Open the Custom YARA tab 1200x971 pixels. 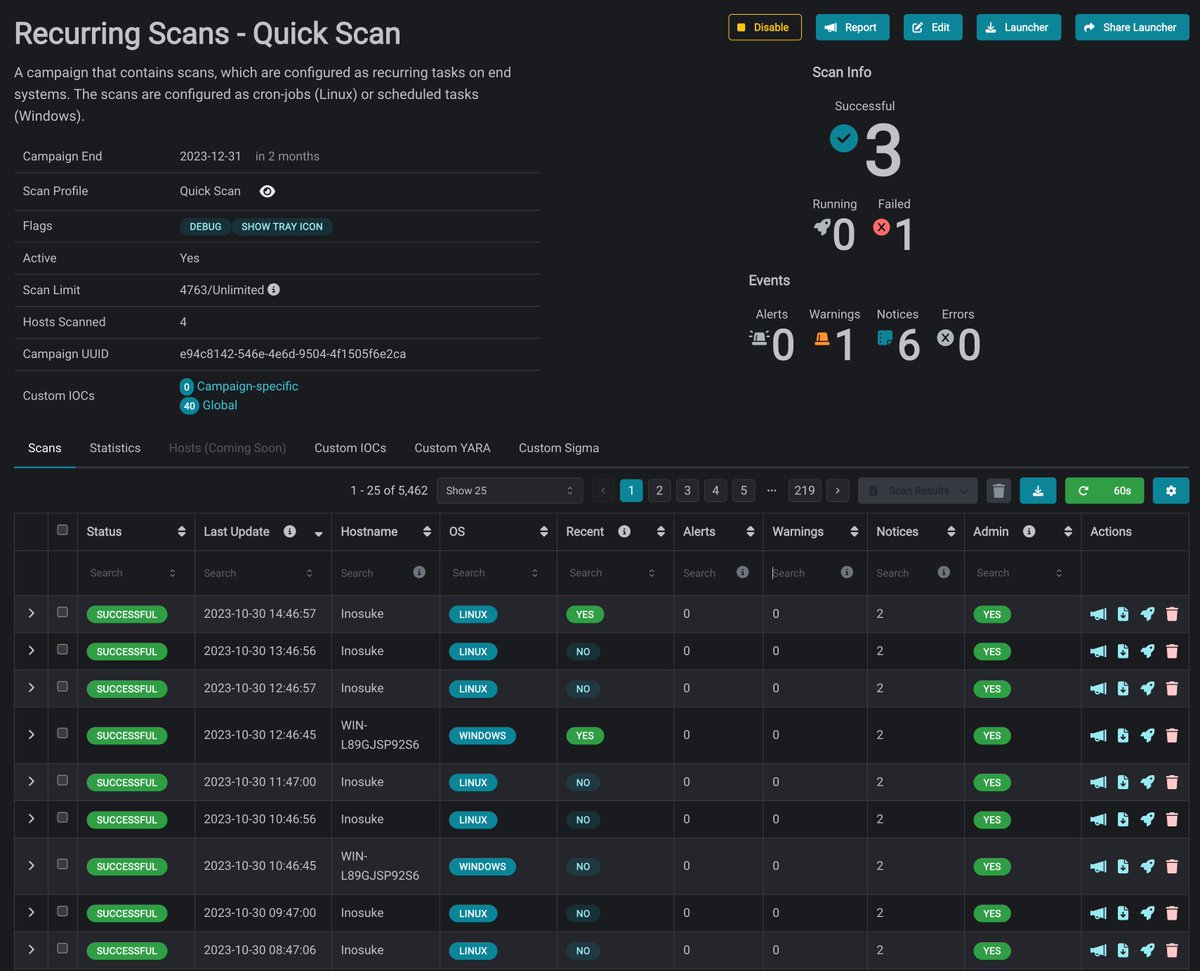coord(452,448)
